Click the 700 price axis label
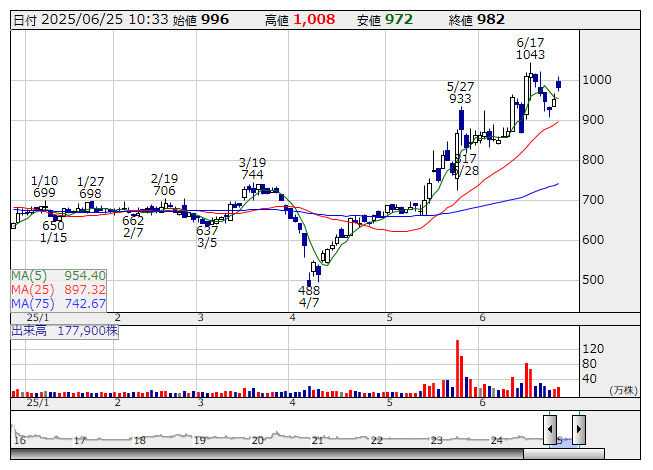This screenshot has width=653, height=470. (x=593, y=200)
